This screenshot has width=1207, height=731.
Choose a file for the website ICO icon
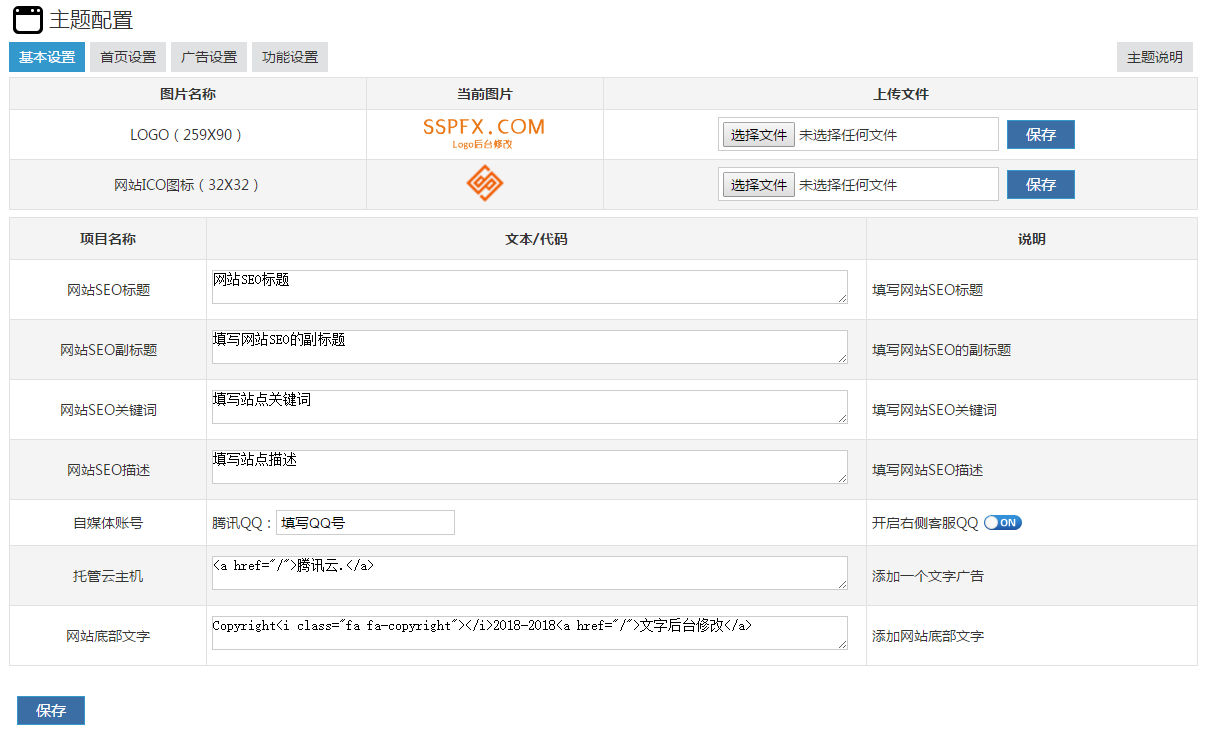tap(759, 185)
